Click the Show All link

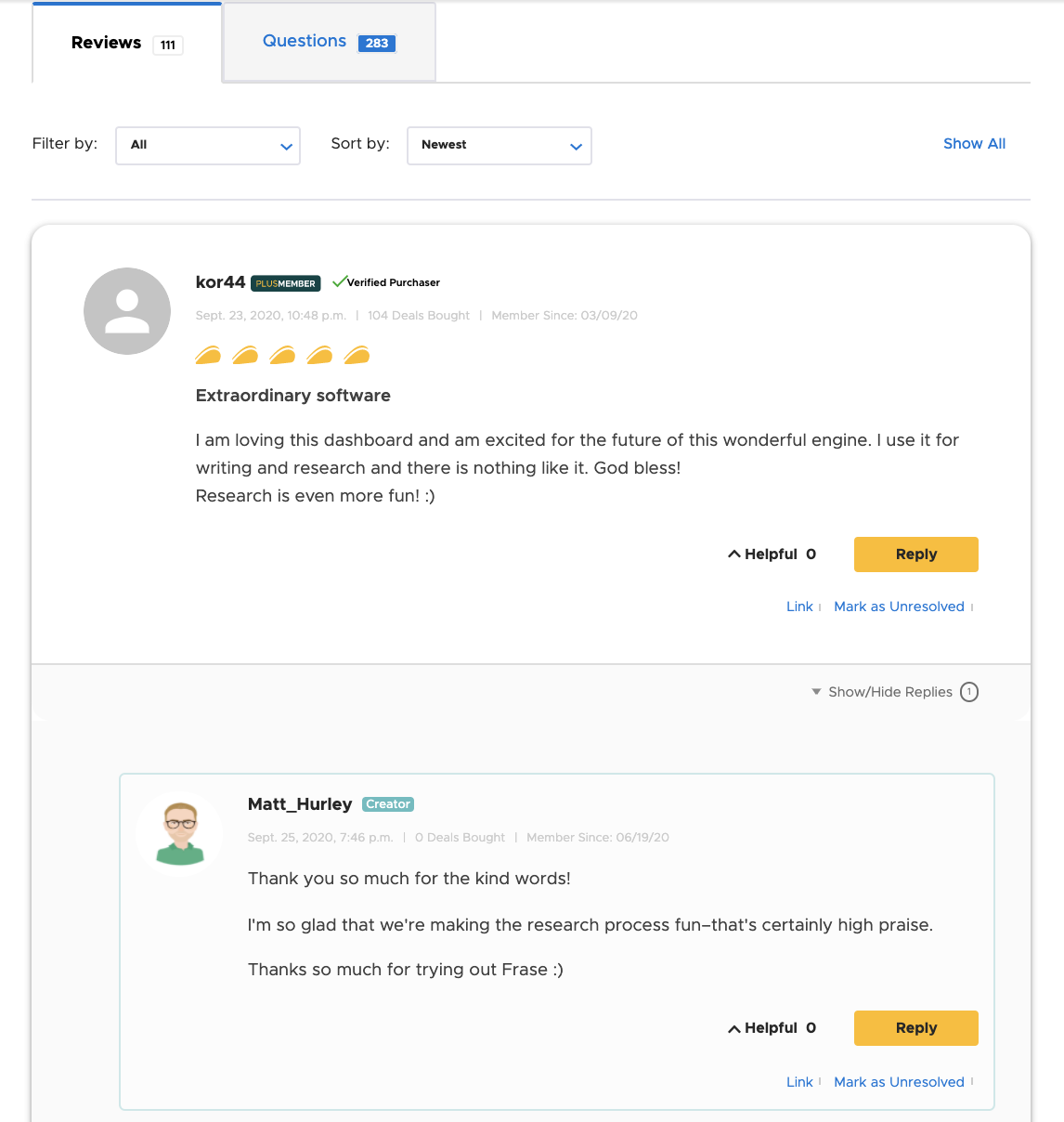(x=975, y=144)
